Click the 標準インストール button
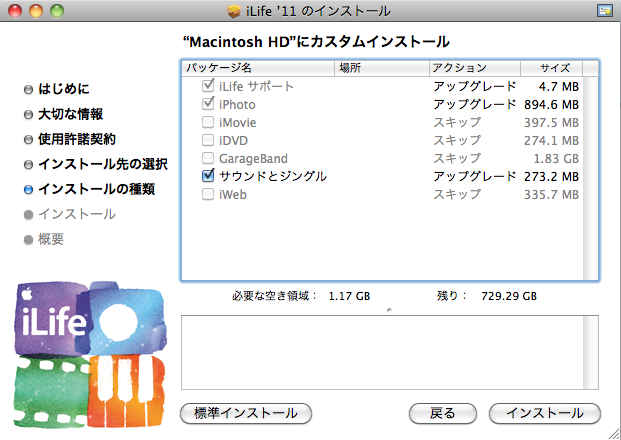Image resolution: width=621 pixels, height=440 pixels. (246, 413)
